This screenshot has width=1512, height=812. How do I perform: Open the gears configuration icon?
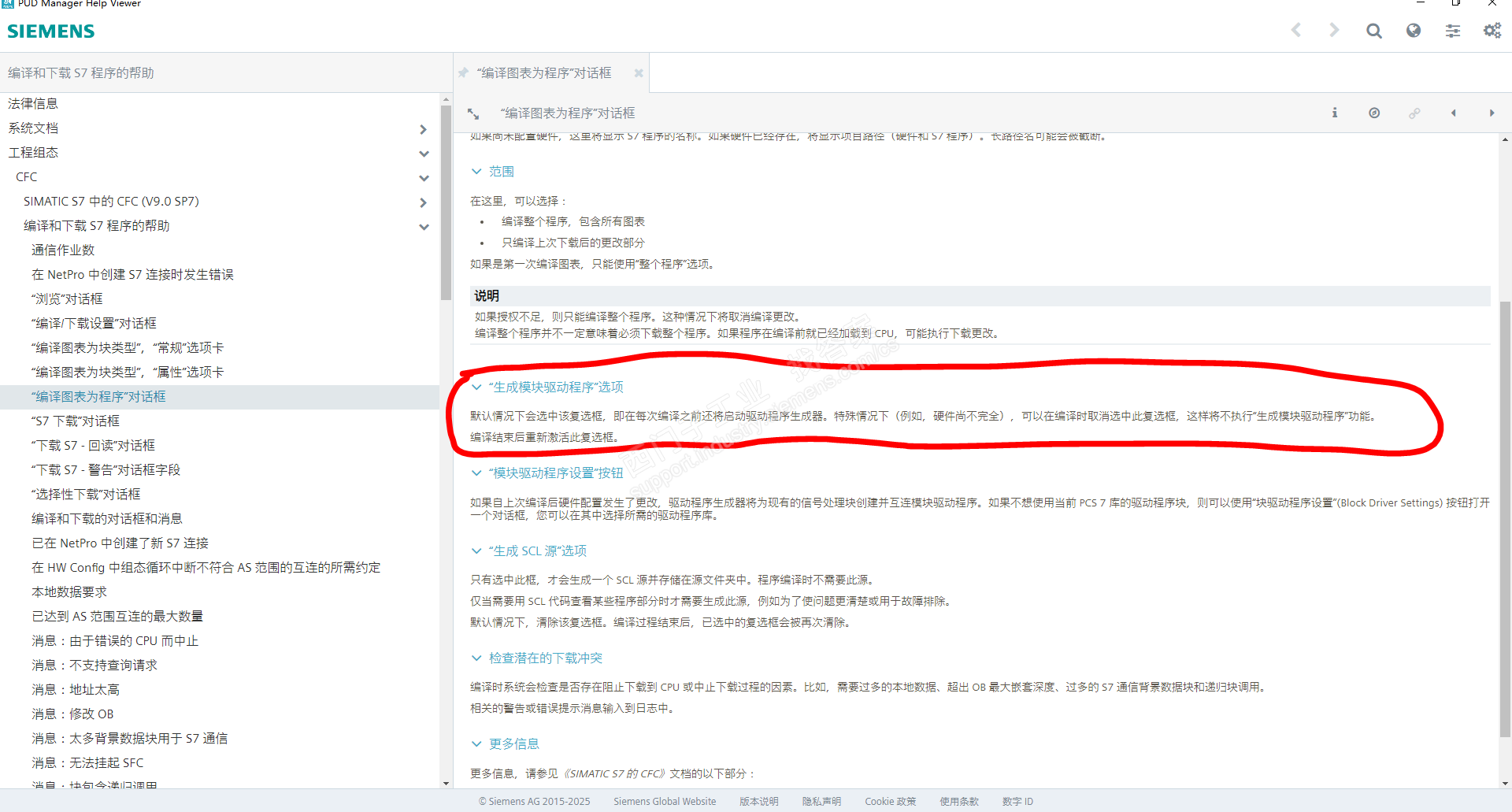click(x=1492, y=31)
